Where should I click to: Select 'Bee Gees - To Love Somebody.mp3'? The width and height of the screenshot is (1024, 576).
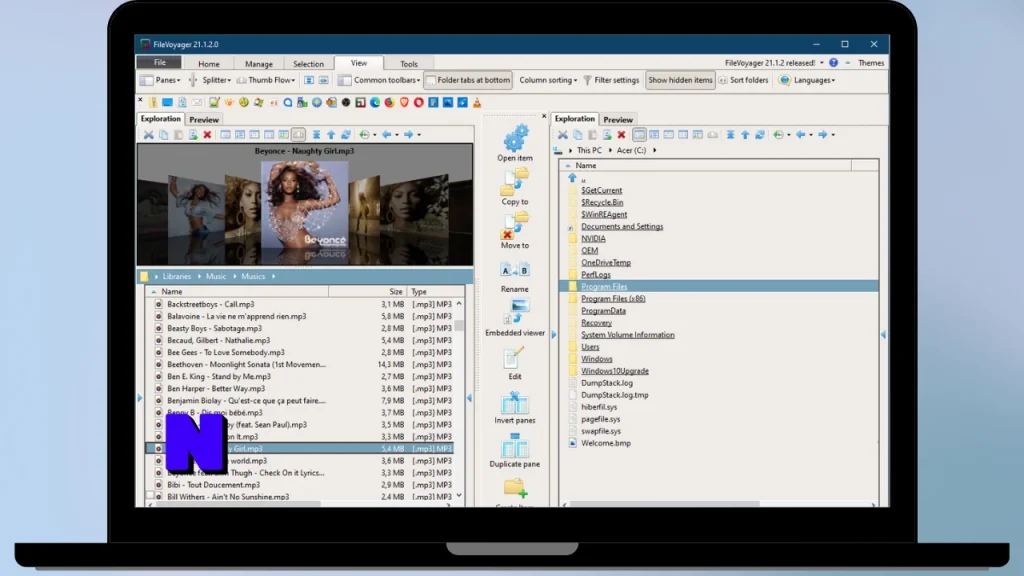(x=225, y=353)
